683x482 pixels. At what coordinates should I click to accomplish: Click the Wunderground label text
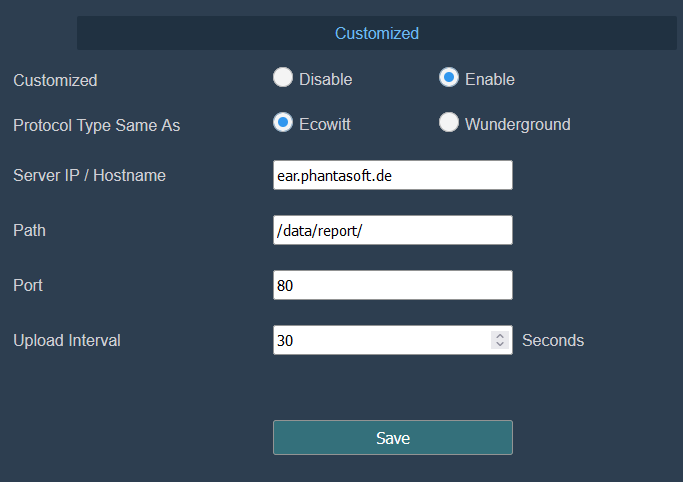(517, 125)
